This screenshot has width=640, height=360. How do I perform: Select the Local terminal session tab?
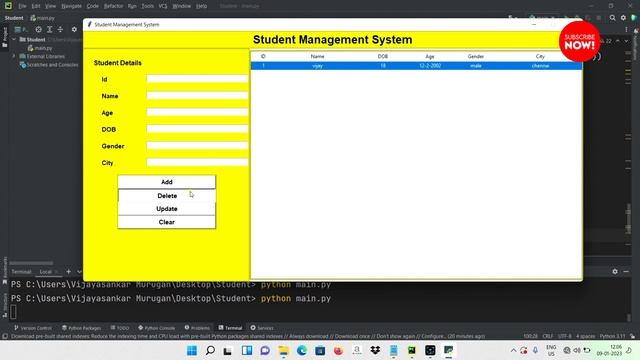[x=45, y=272]
